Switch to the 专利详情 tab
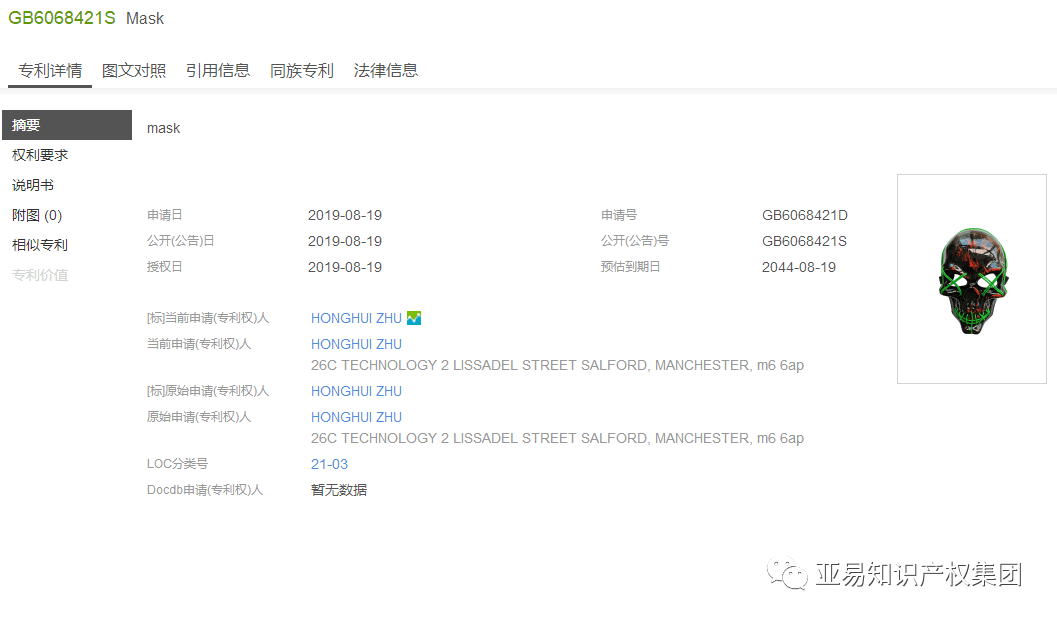 50,71
